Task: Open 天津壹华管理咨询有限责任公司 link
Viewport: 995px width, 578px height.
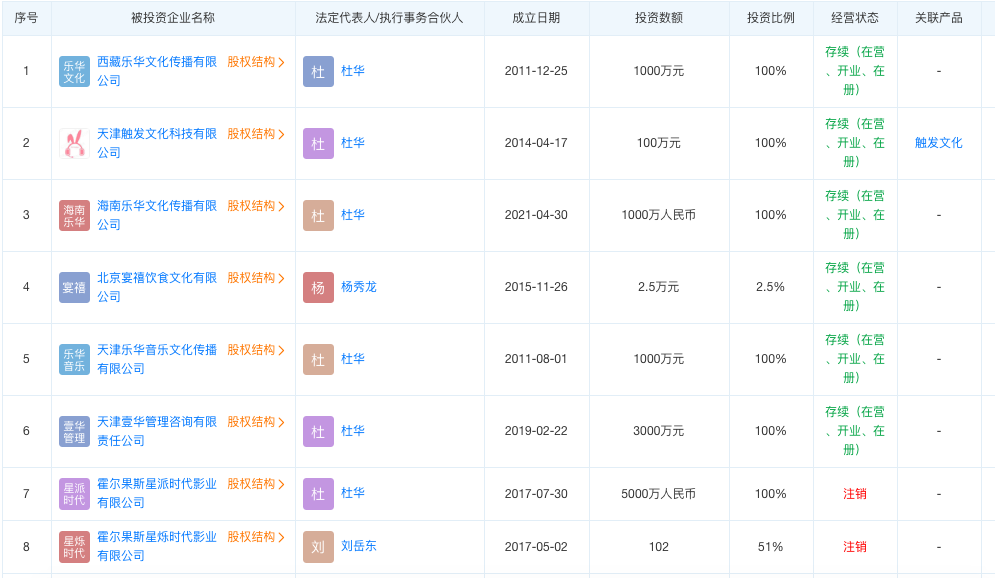Action: coord(157,431)
